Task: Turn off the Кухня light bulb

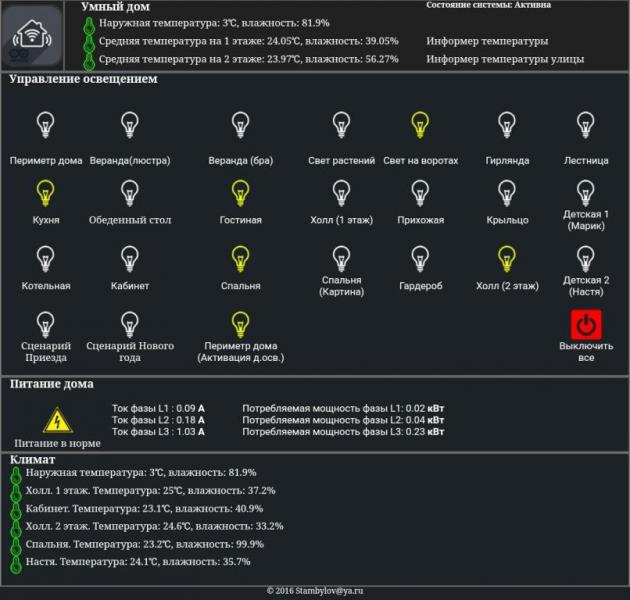Action: point(45,193)
